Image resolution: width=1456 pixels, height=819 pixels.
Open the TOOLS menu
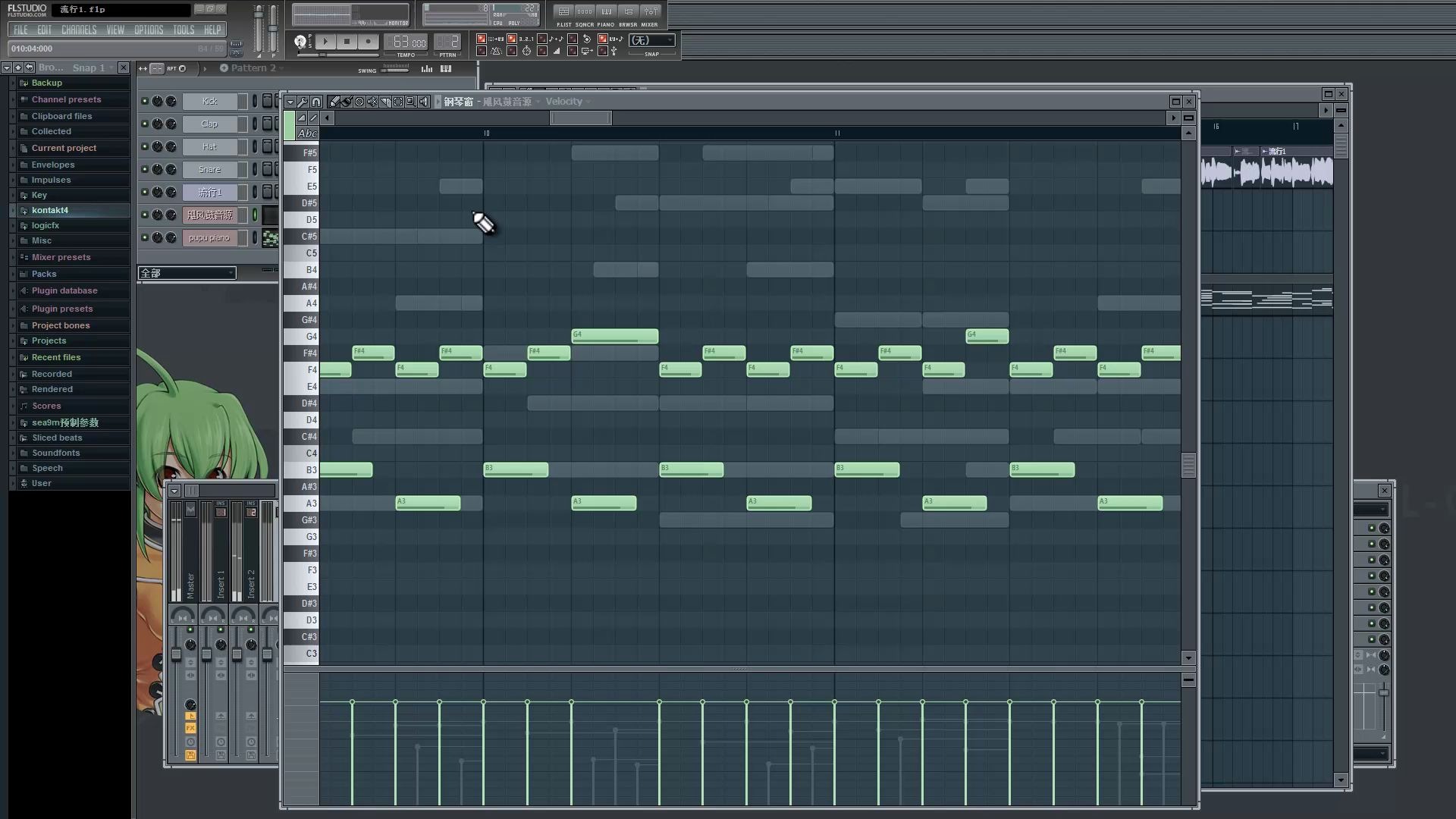pos(184,30)
